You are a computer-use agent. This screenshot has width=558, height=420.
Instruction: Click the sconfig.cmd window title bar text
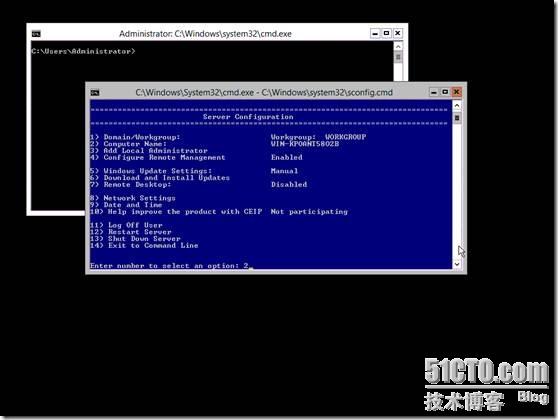click(264, 93)
